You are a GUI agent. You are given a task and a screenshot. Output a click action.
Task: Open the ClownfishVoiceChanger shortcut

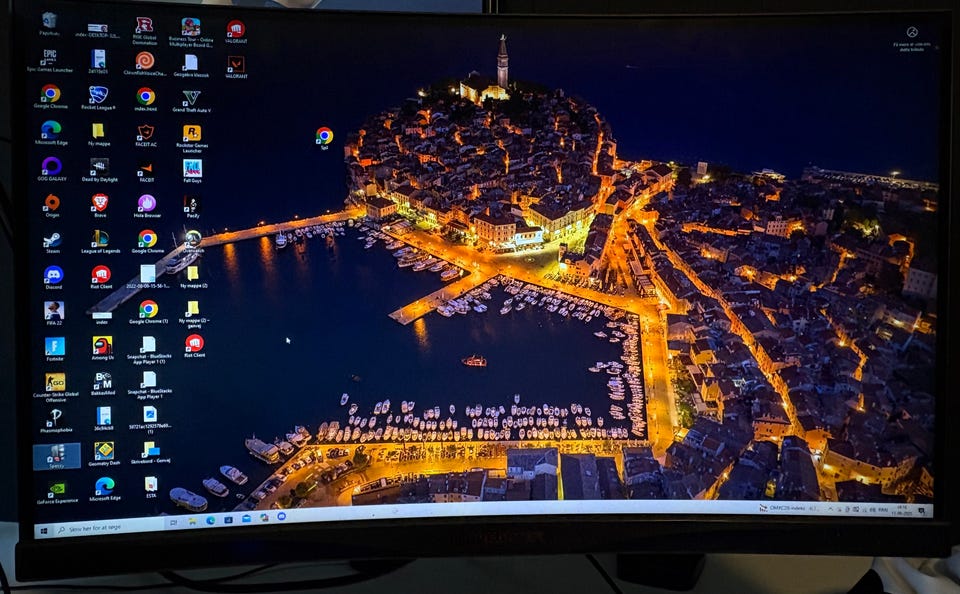click(x=144, y=64)
